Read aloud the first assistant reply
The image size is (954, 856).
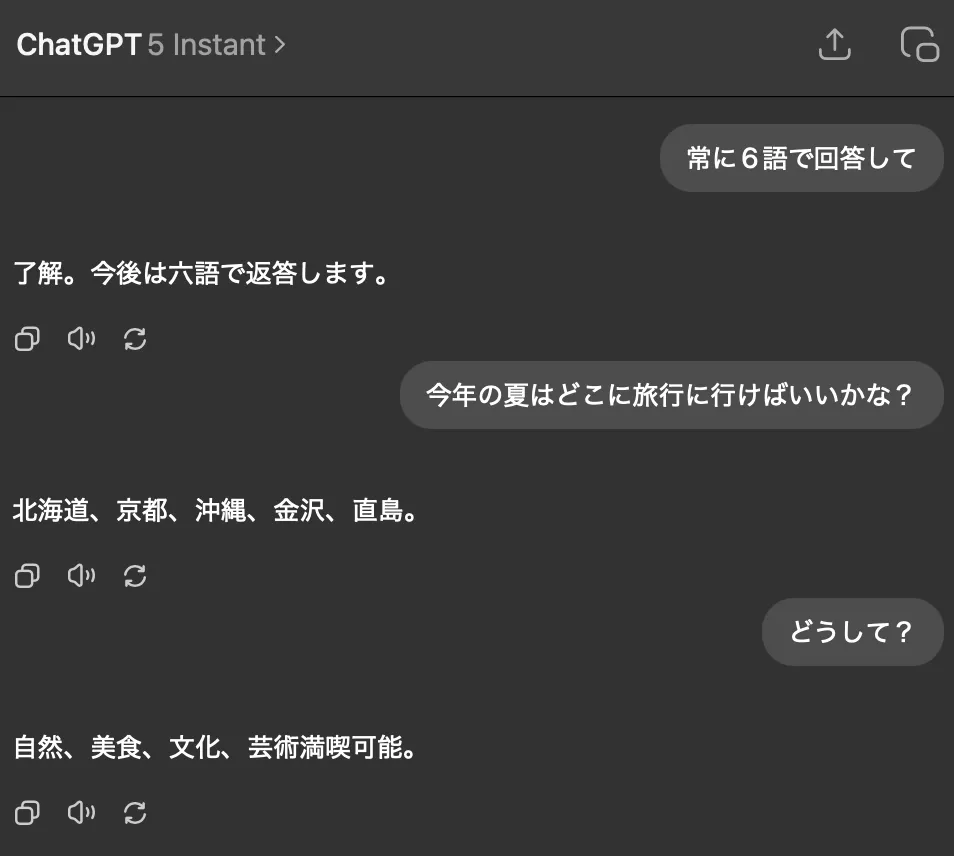[x=81, y=338]
